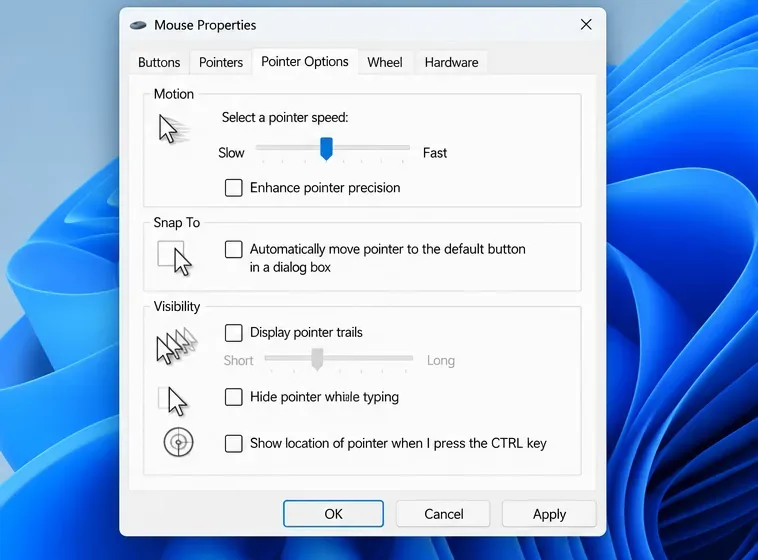Check Hide pointer while typing
The height and width of the screenshot is (560, 758).
click(233, 397)
